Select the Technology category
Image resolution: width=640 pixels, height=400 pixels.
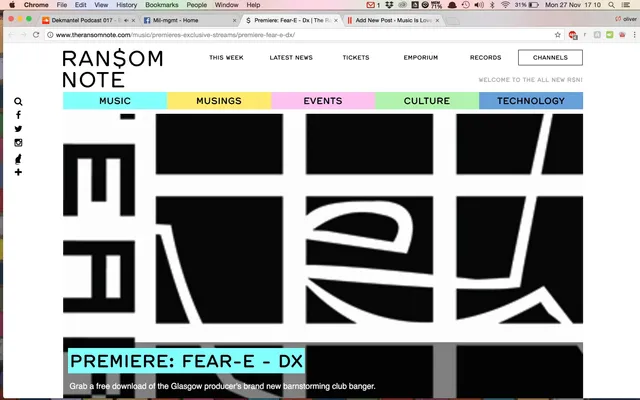[531, 101]
